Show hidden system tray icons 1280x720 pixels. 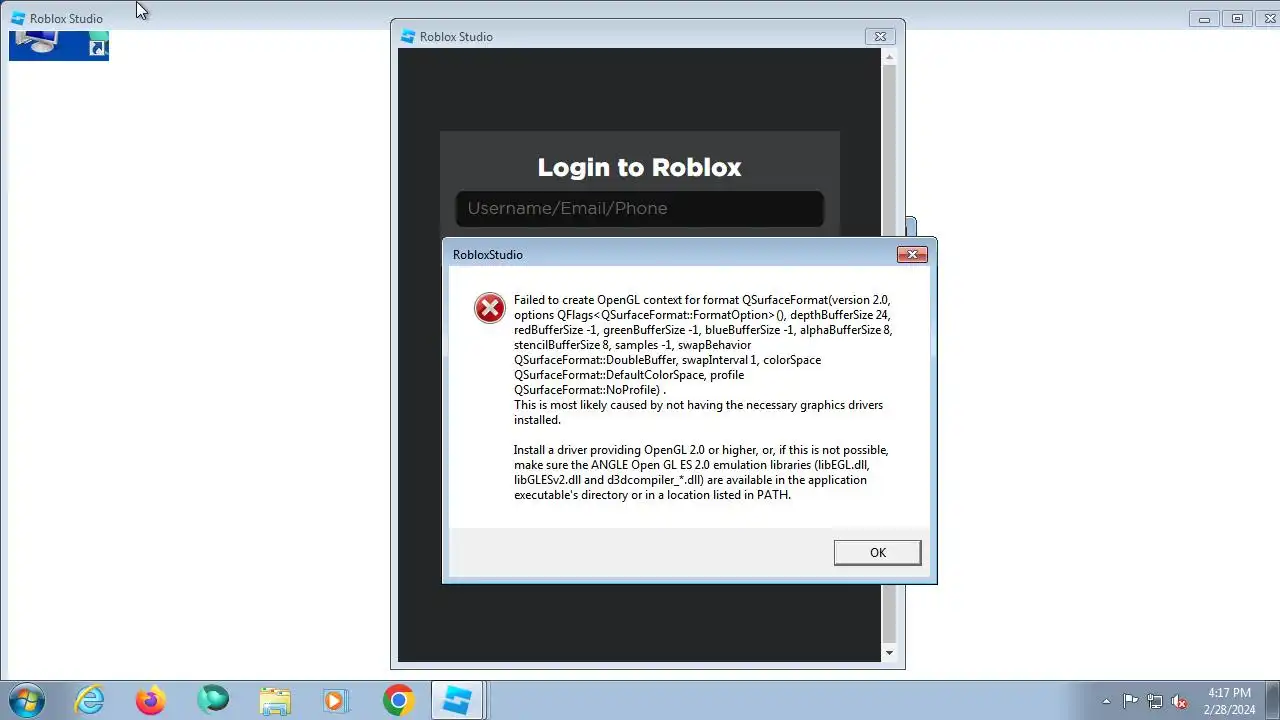(1106, 701)
